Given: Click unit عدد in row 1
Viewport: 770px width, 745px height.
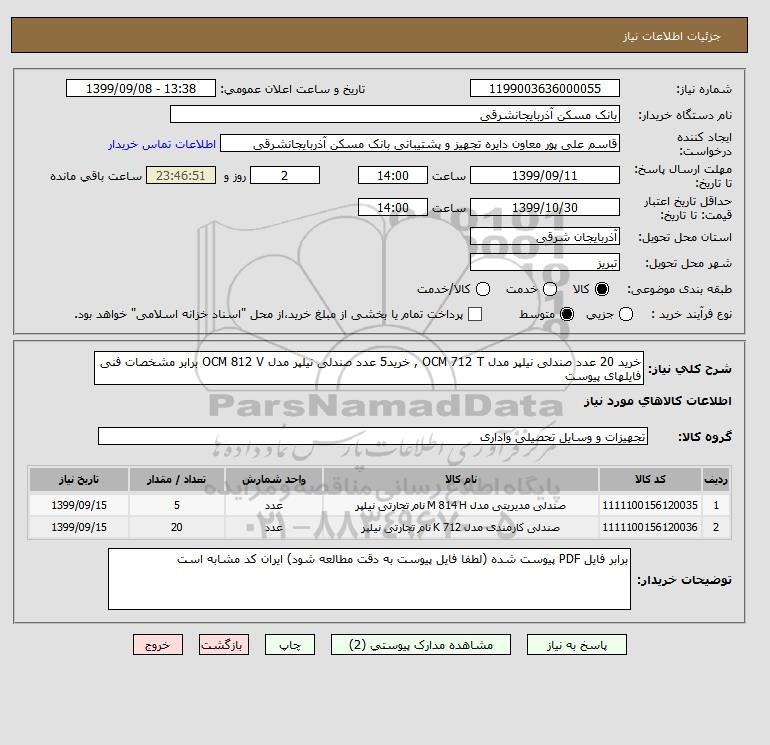Looking at the screenshot, I should tap(274, 505).
